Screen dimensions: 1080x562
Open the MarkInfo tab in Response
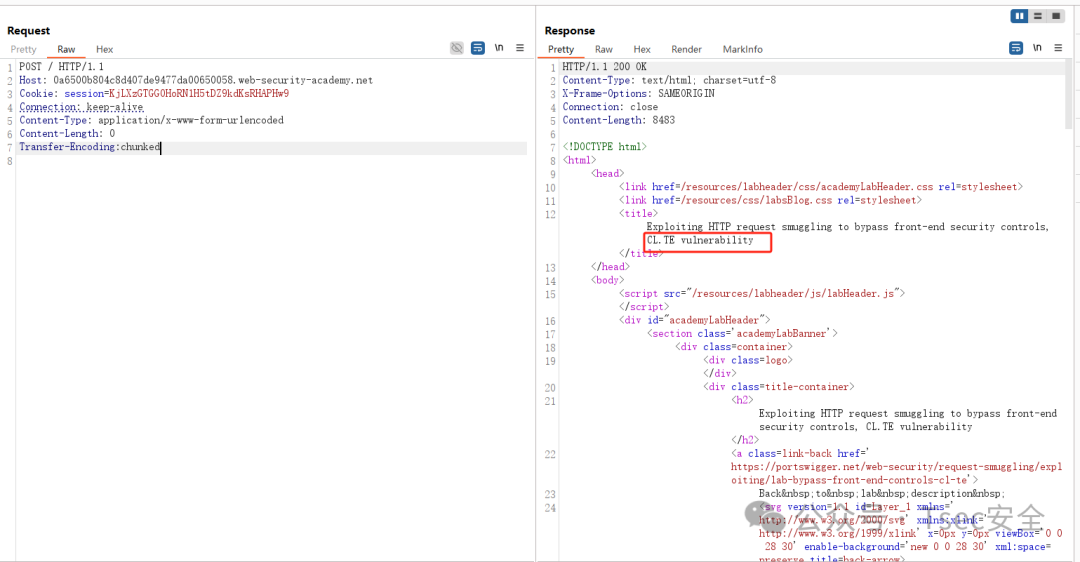pyautogui.click(x=742, y=50)
